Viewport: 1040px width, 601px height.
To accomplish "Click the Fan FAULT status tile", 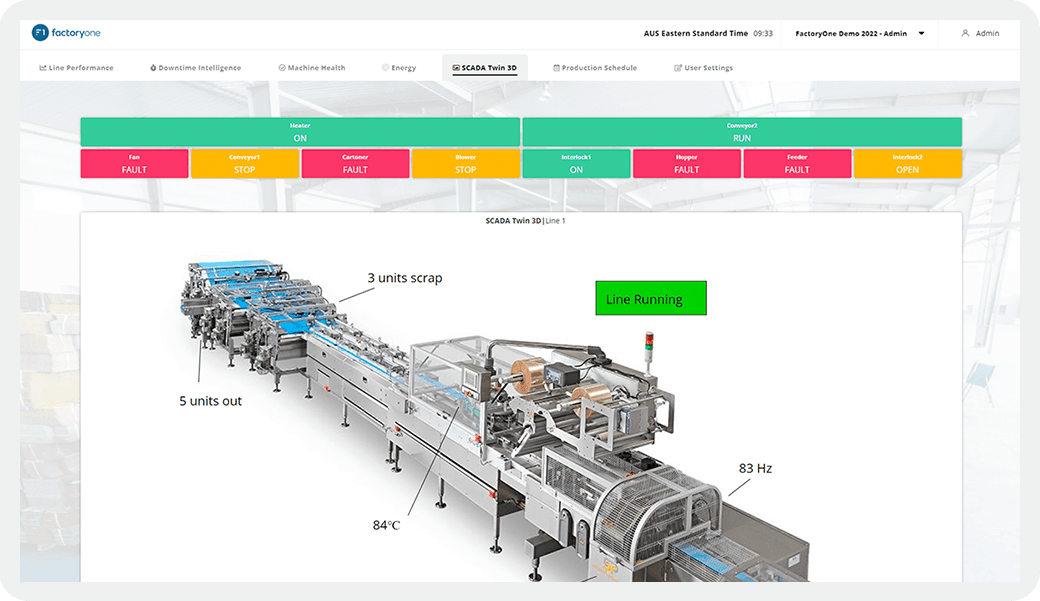I will [x=134, y=164].
